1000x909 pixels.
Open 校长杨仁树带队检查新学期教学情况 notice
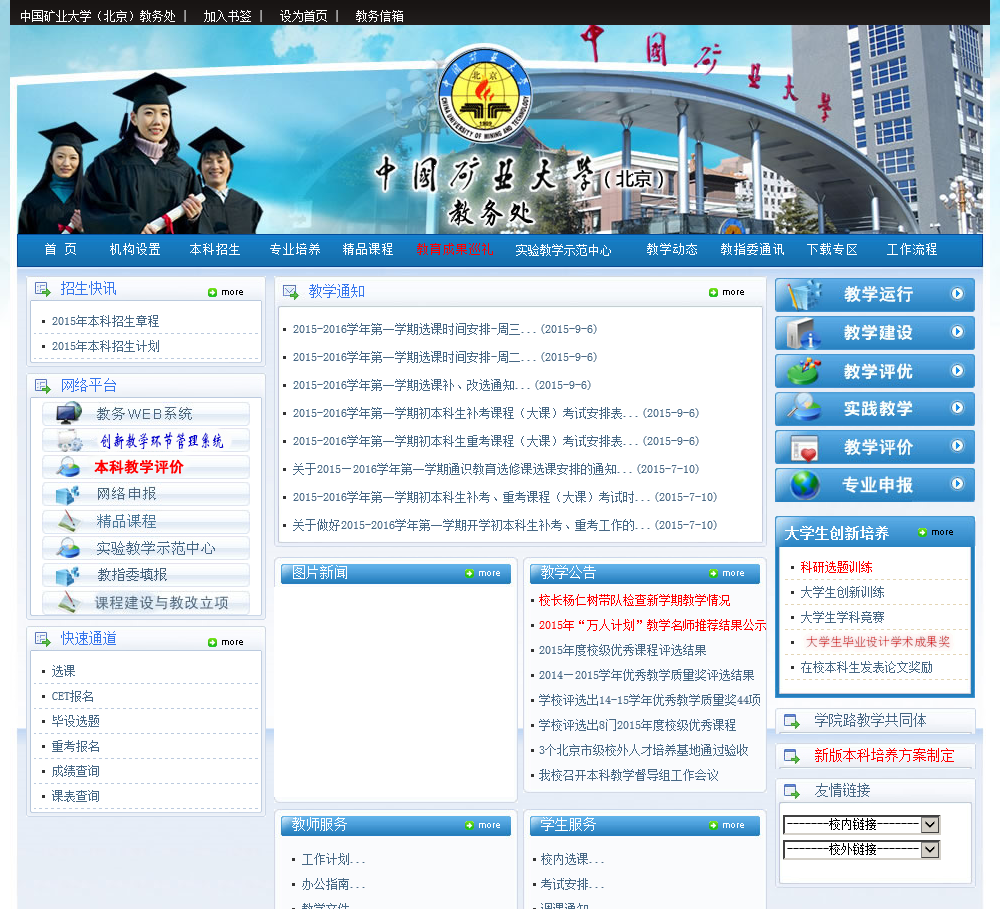click(x=634, y=600)
